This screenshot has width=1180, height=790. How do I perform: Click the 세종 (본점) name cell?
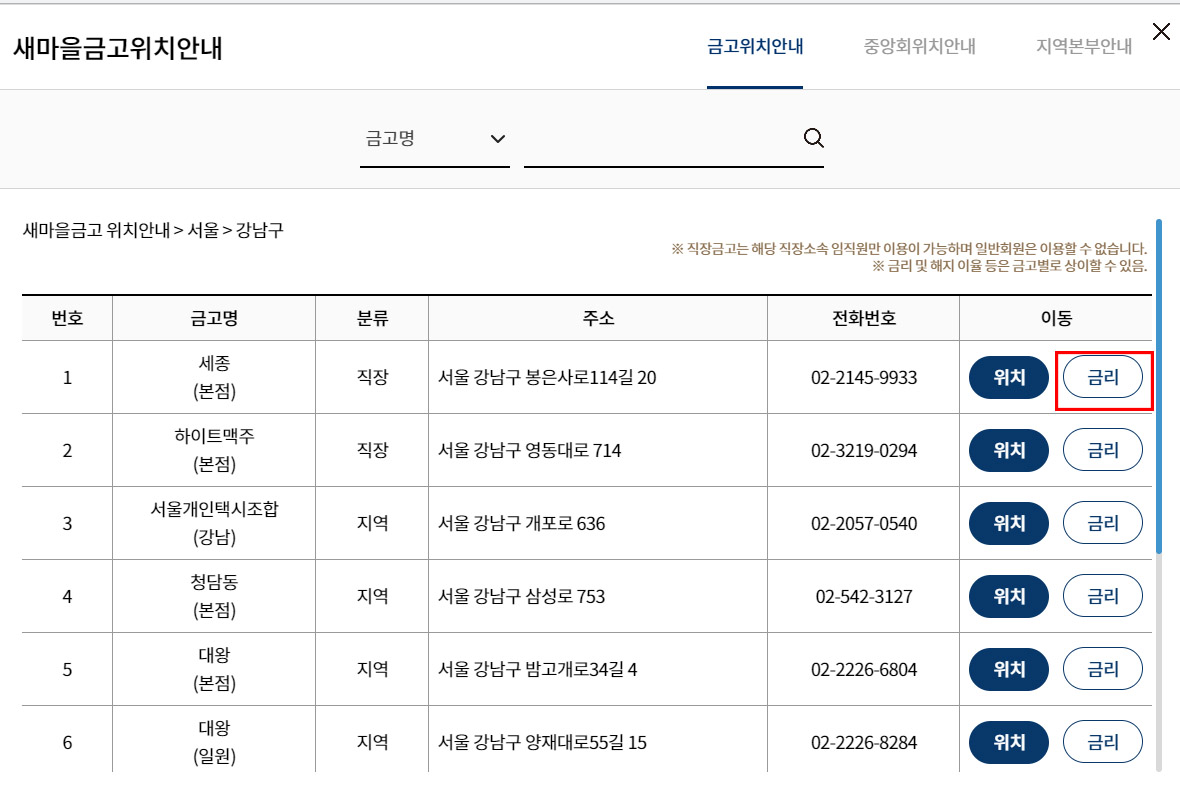pos(214,378)
